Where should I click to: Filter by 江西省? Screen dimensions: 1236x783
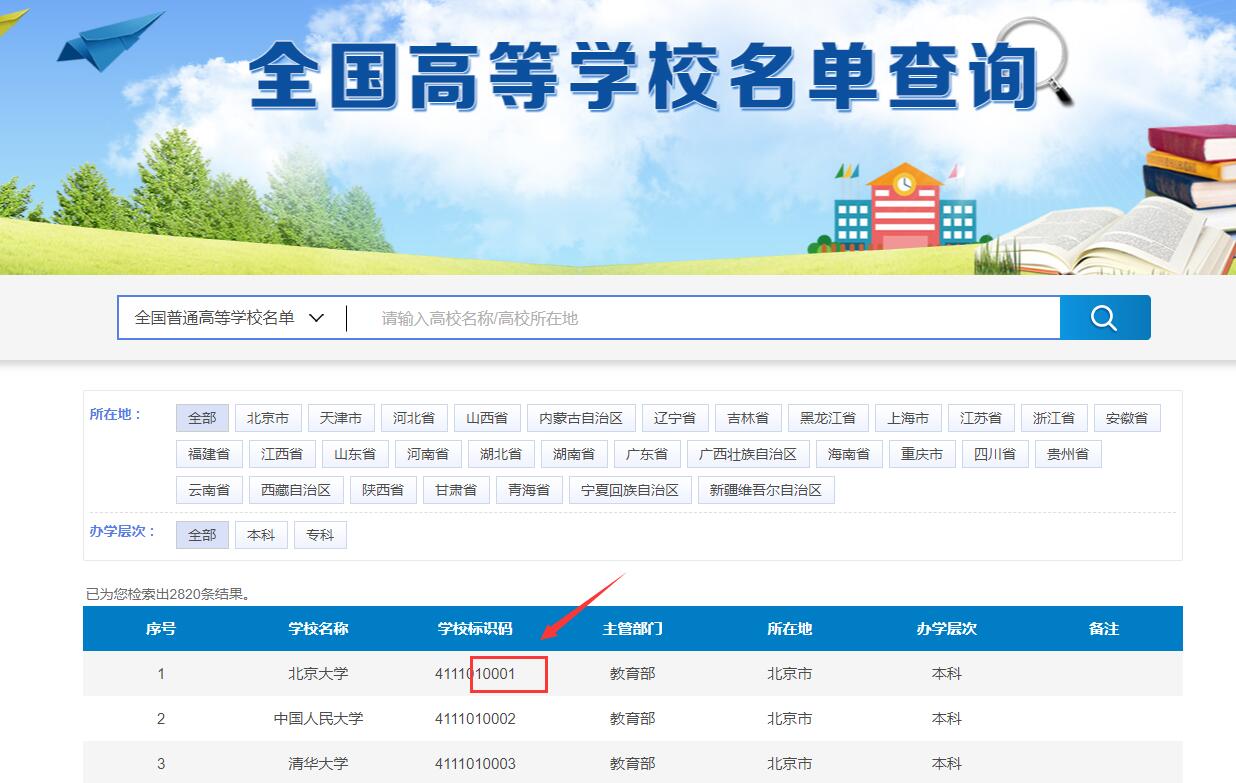(282, 454)
